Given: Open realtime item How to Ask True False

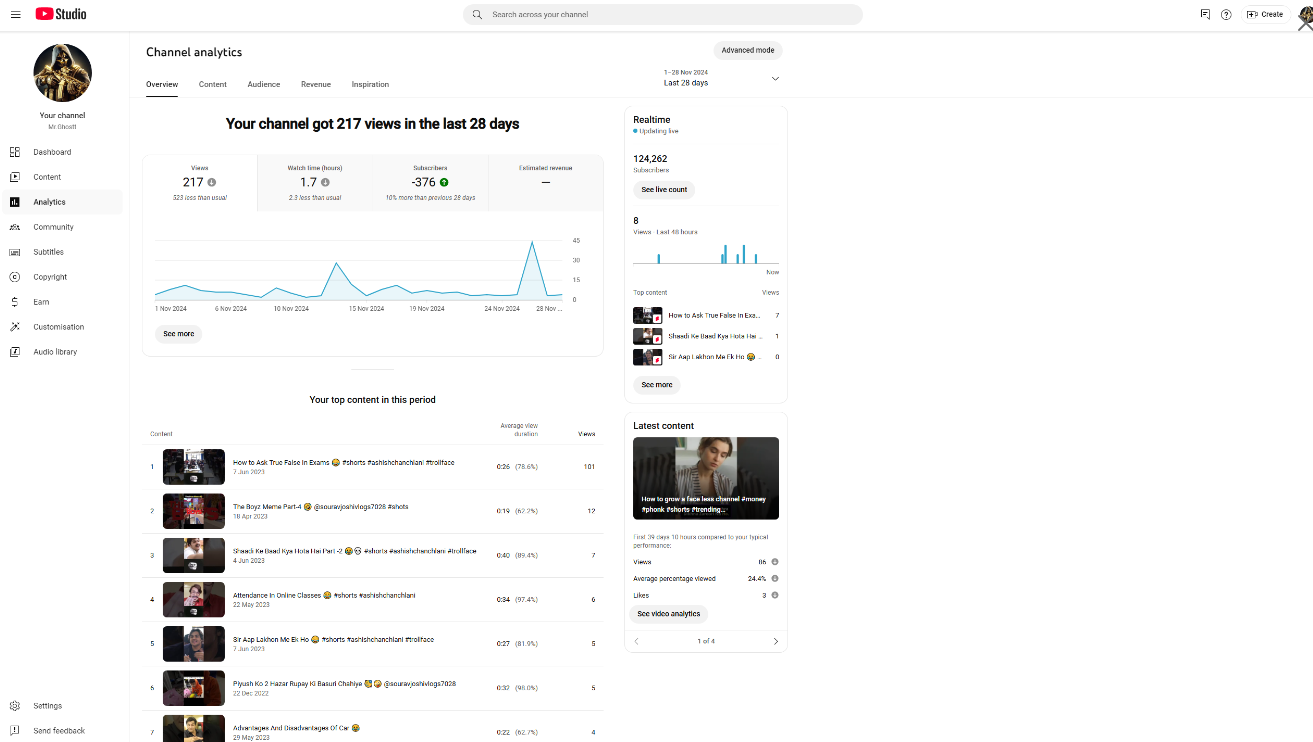Looking at the screenshot, I should tap(706, 315).
